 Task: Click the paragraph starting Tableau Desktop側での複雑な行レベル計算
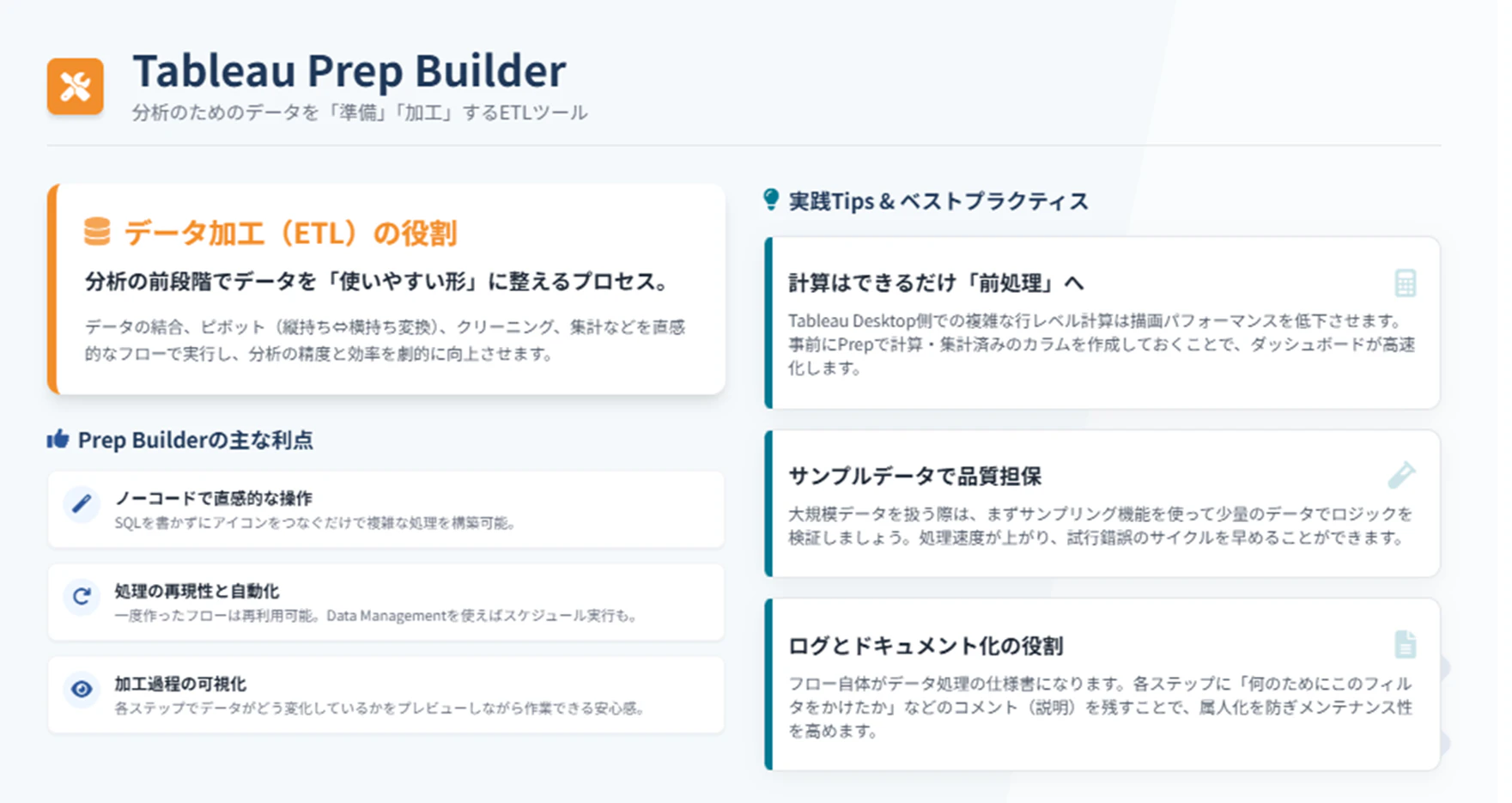tap(1102, 344)
